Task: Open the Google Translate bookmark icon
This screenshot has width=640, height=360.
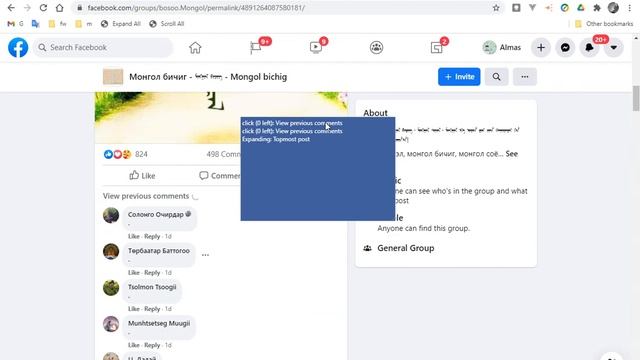Action: click(36, 24)
